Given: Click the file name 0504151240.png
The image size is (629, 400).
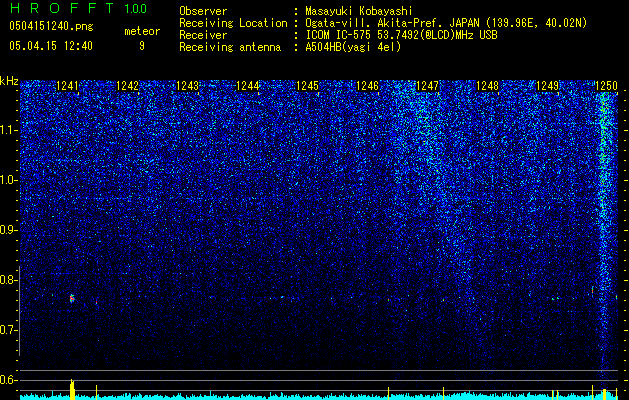Looking at the screenshot, I should (x=51, y=26).
